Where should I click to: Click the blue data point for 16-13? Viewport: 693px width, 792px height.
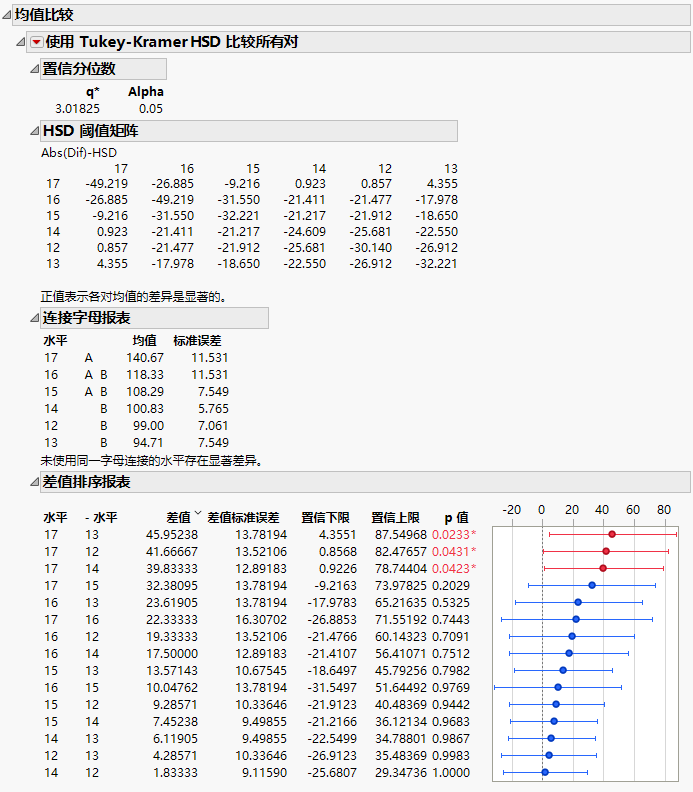tap(578, 602)
